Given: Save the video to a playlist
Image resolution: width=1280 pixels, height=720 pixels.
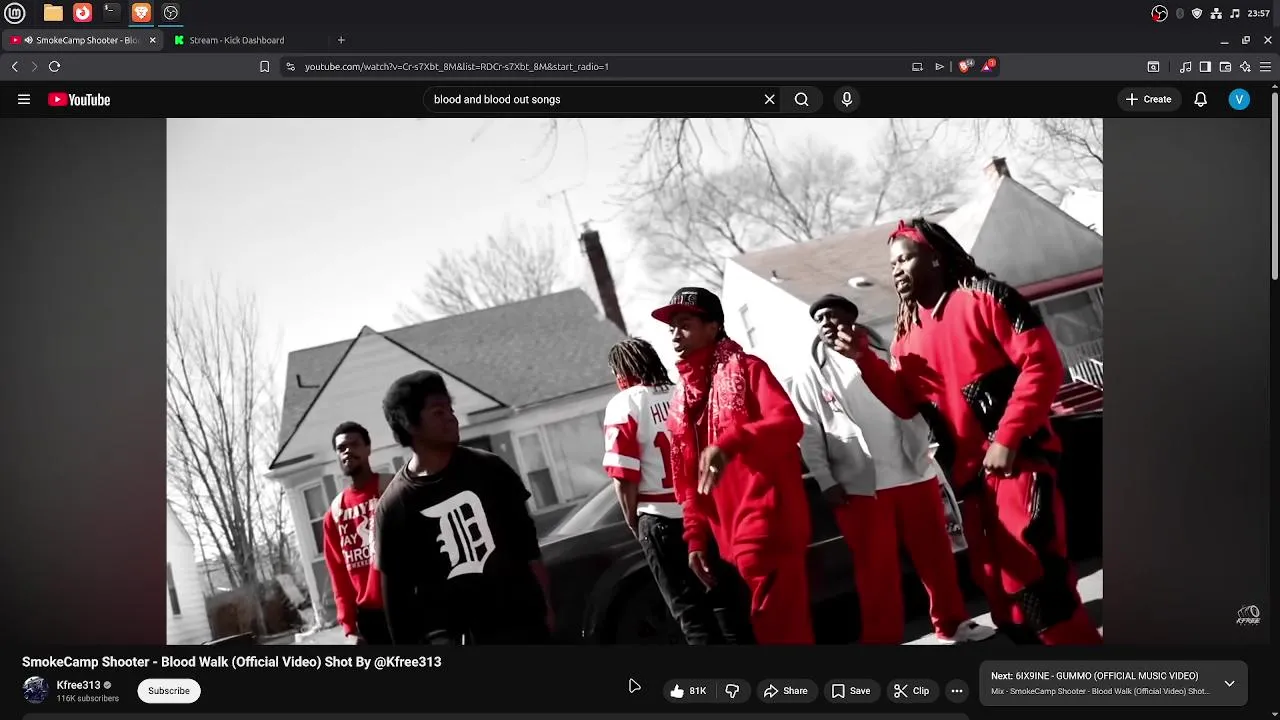Looking at the screenshot, I should click(850, 691).
